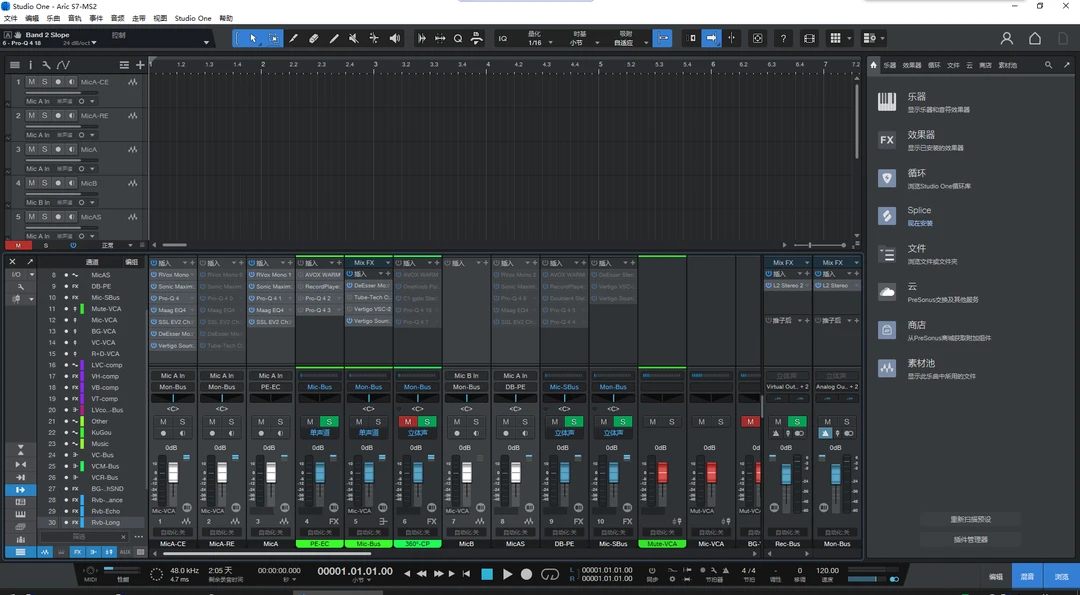Click the 重新扫描预设 button
This screenshot has width=1080, height=595.
(x=970, y=519)
